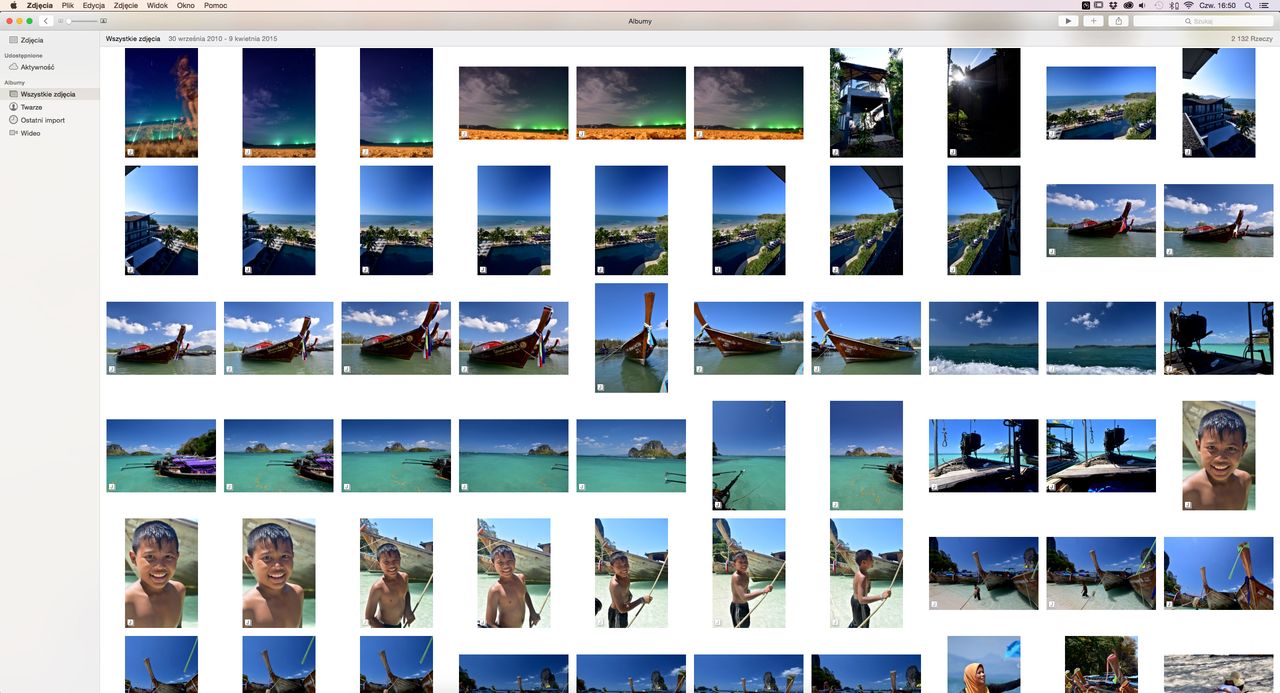The height and width of the screenshot is (693, 1280).
Task: Open the Plik menu
Action: click(68, 5)
